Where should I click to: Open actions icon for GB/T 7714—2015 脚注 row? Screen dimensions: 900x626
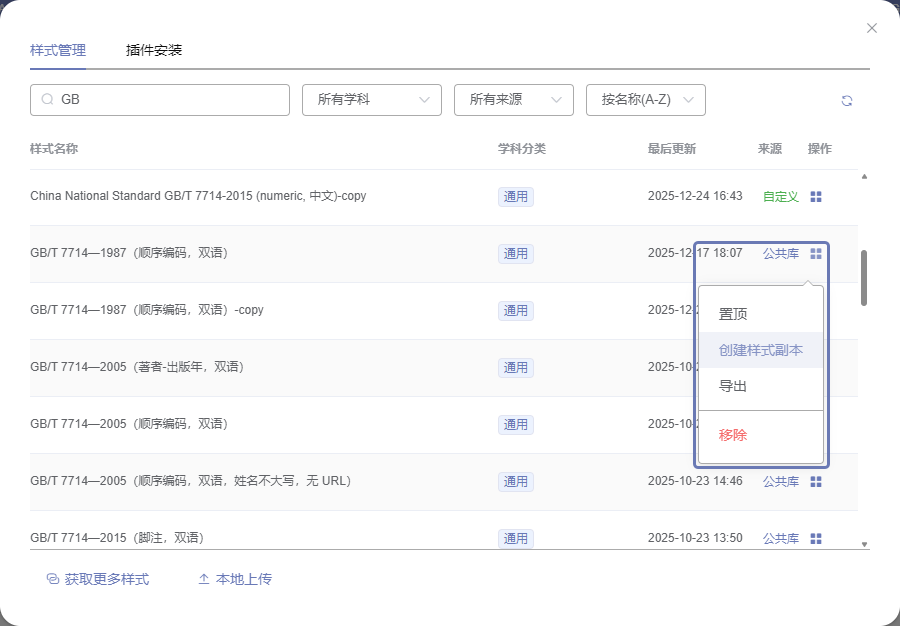(816, 539)
